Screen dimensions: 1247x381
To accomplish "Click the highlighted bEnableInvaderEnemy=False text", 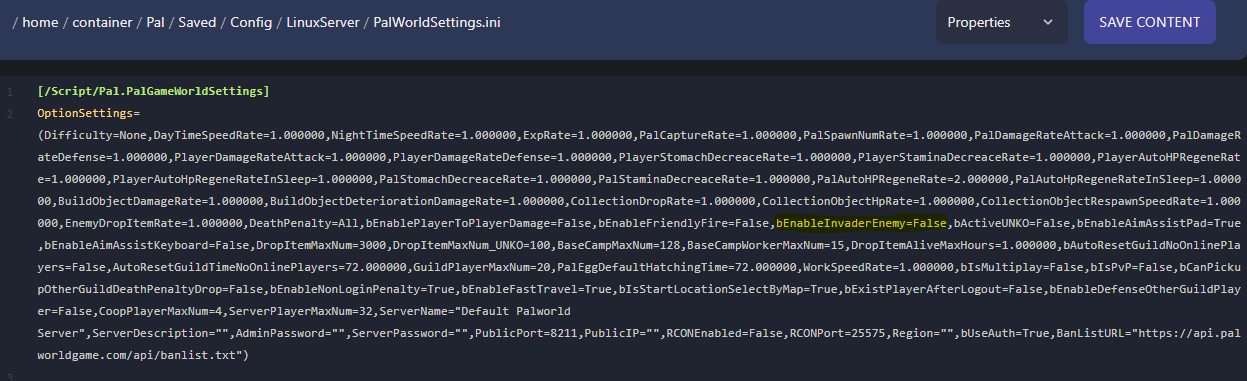I will (x=861, y=223).
